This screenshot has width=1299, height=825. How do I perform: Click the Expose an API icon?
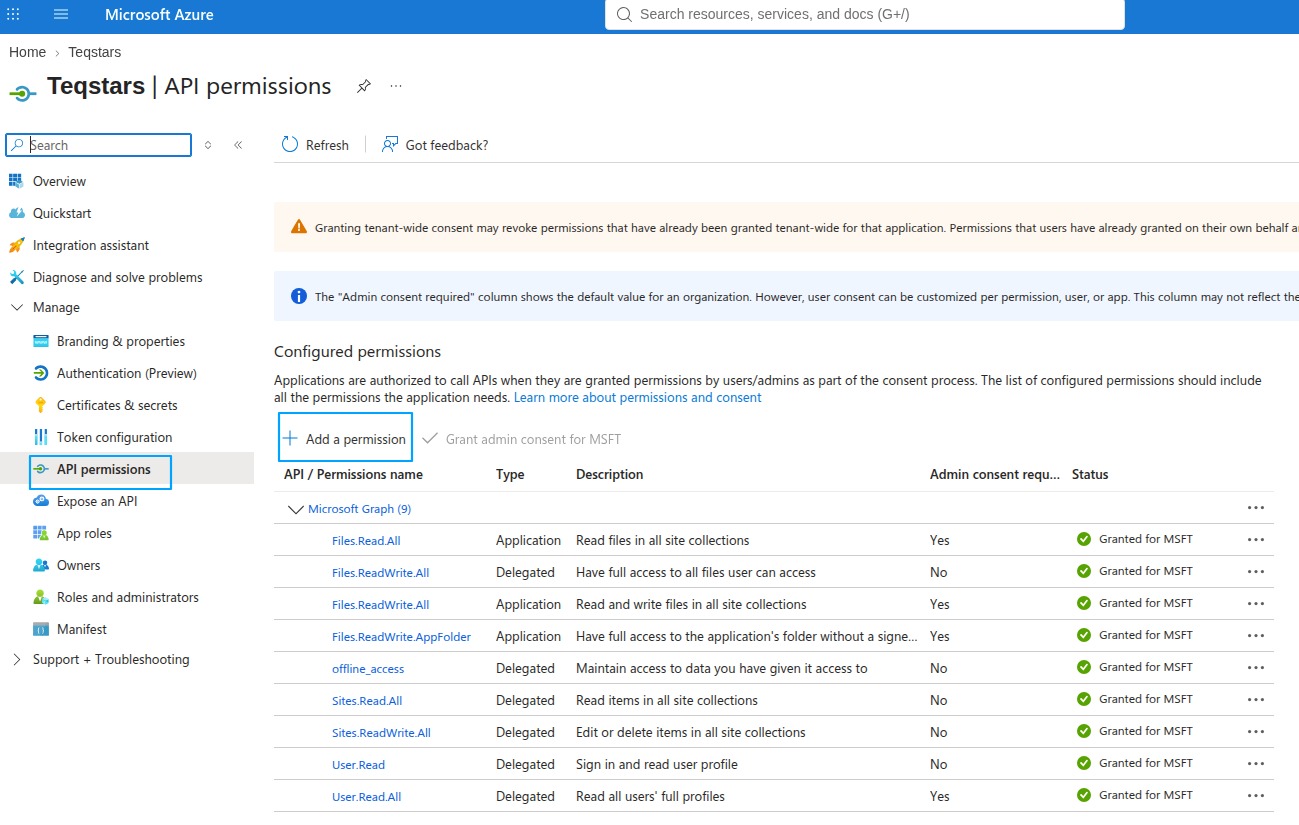41,501
